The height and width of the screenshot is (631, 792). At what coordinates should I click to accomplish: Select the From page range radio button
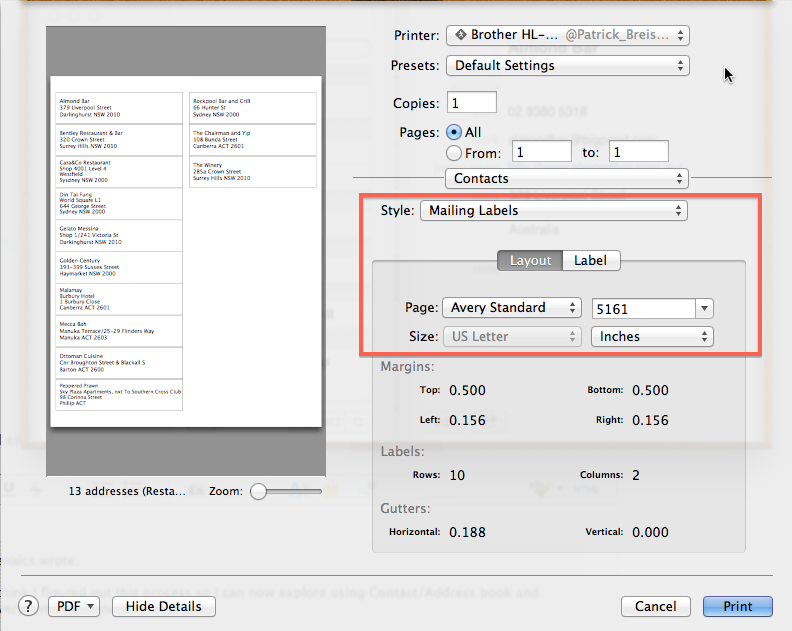pyautogui.click(x=454, y=153)
